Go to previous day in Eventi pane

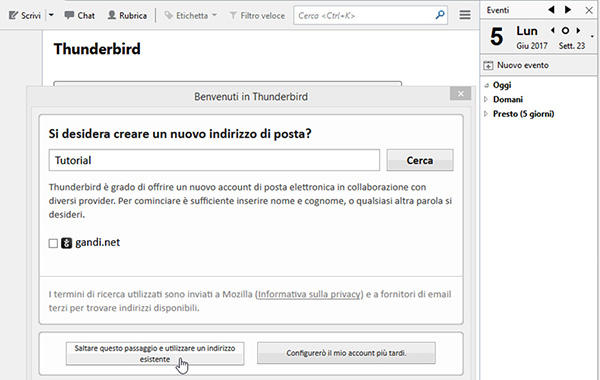[x=551, y=10]
